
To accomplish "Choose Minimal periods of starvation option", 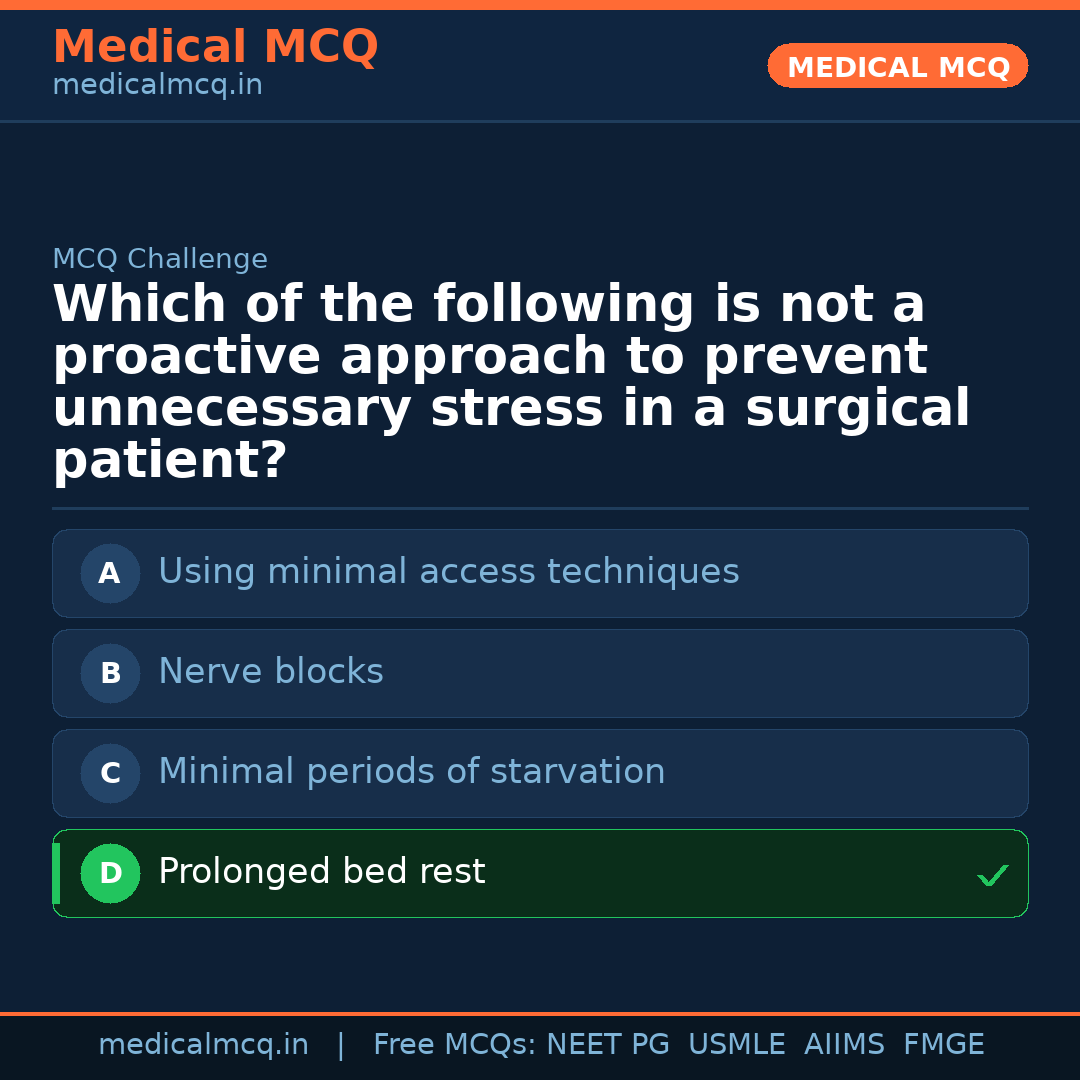I will click(411, 772).
